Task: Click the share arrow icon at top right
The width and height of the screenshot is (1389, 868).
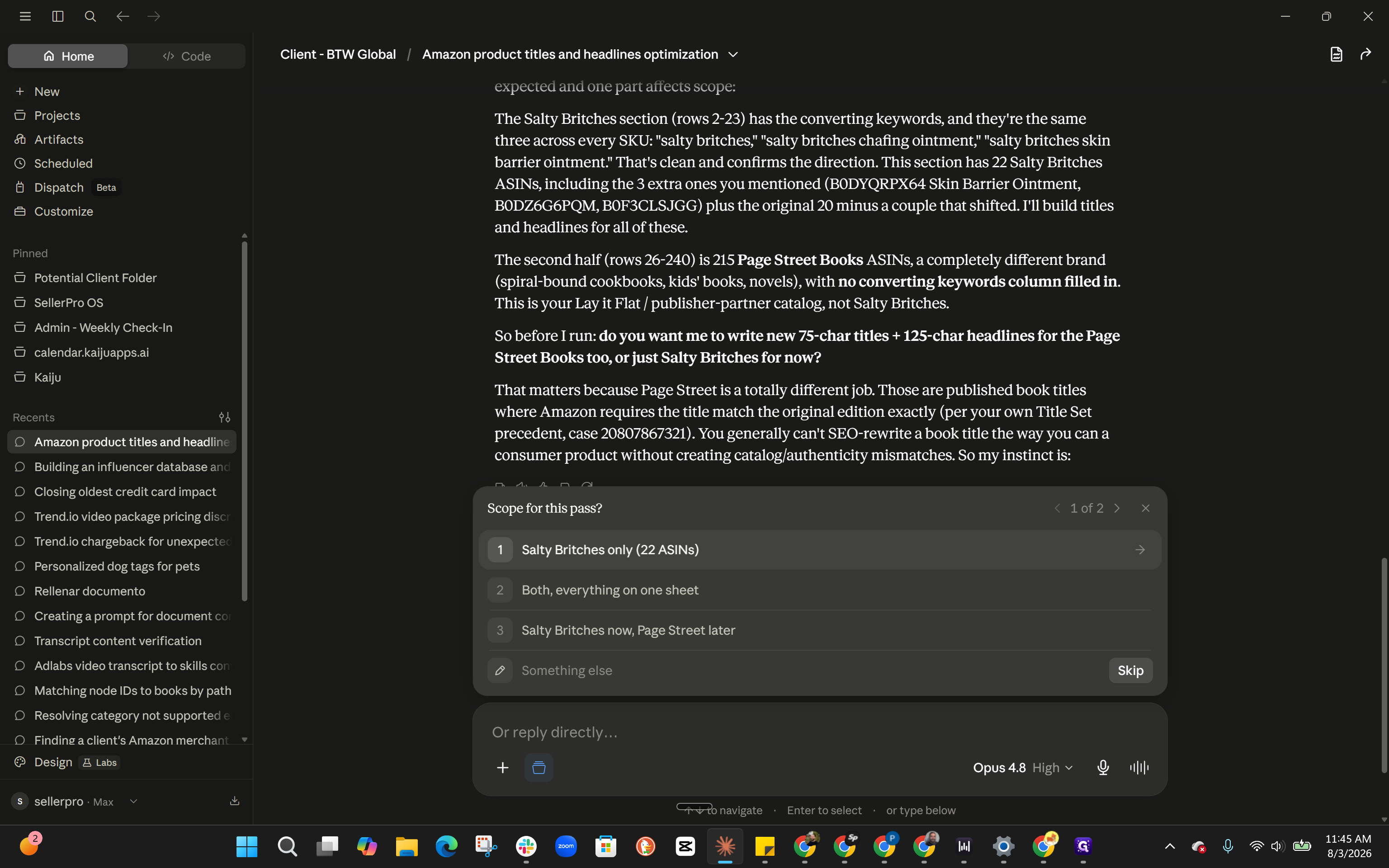Action: point(1365,54)
